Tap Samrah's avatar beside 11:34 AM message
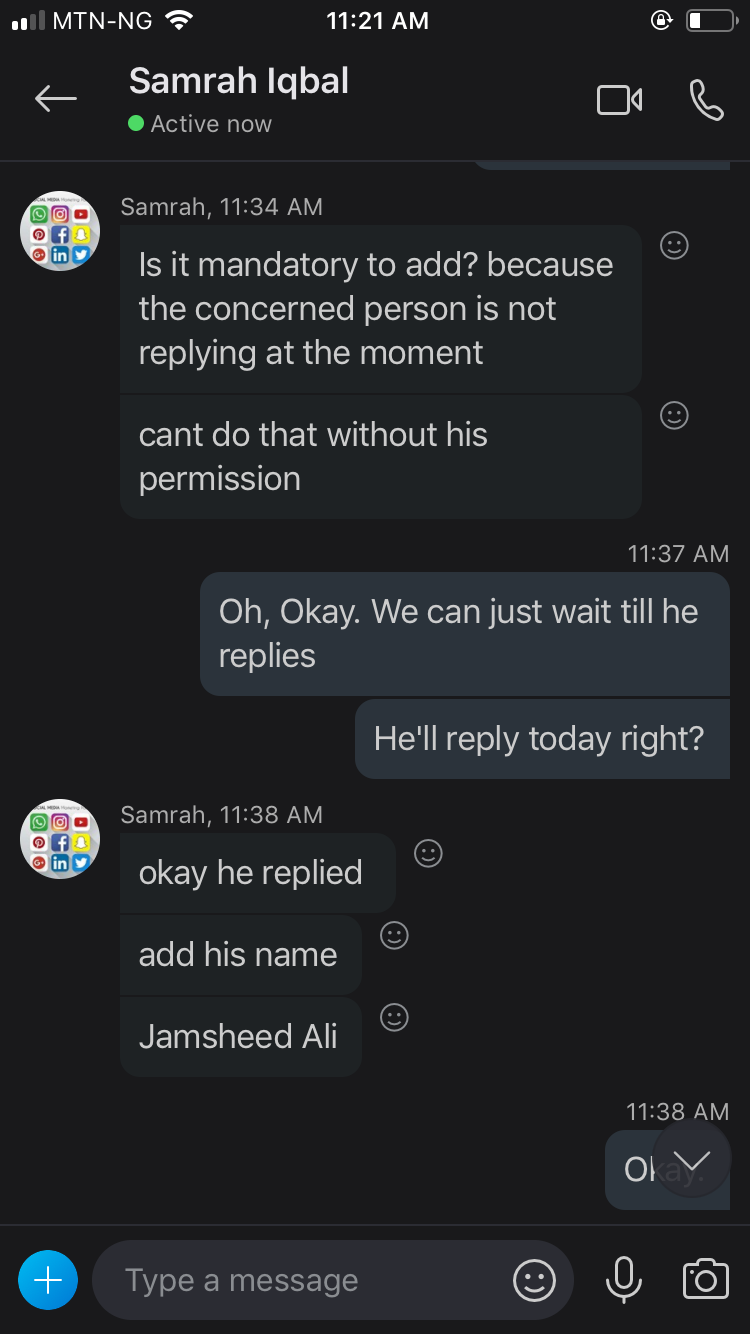750x1334 pixels. pos(60,231)
